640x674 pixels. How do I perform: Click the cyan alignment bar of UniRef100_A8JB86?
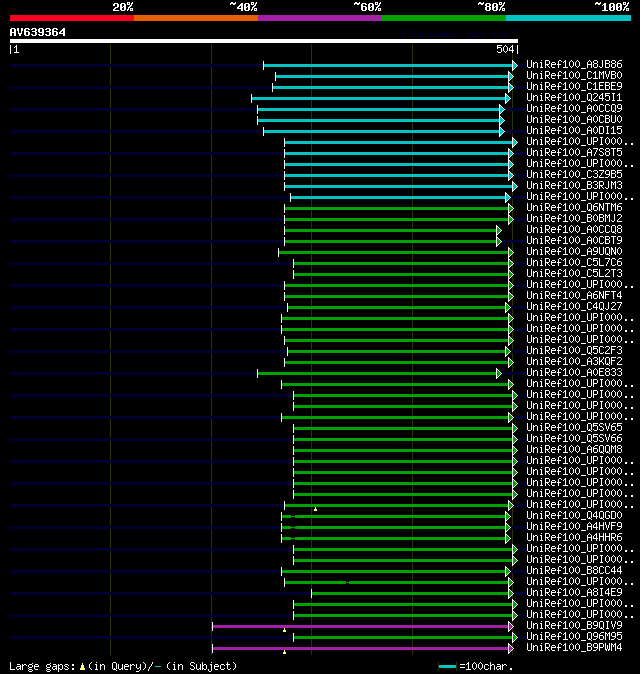coord(388,65)
